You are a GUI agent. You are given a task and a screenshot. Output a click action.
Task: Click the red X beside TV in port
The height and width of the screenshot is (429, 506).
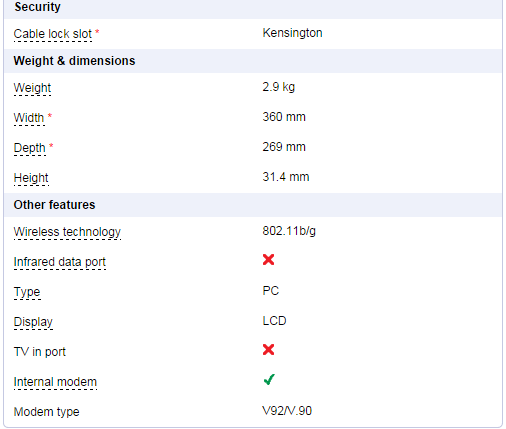[x=268, y=349]
